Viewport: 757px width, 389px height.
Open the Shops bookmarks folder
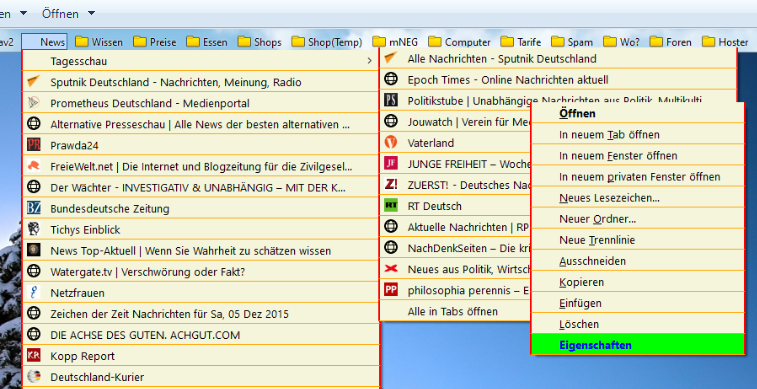tap(260, 42)
